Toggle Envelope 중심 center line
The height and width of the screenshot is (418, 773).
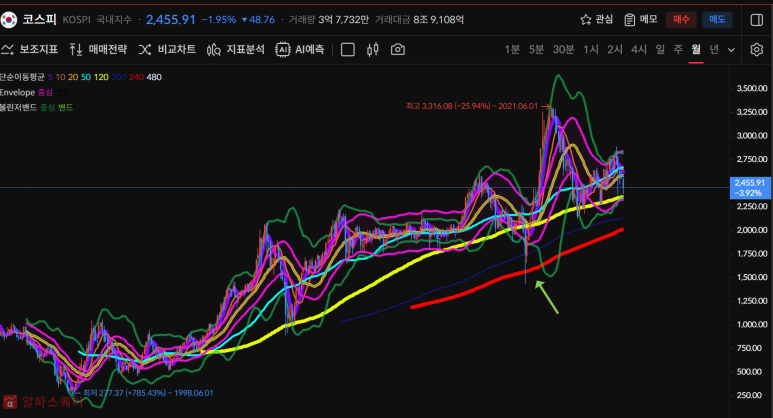(x=45, y=92)
